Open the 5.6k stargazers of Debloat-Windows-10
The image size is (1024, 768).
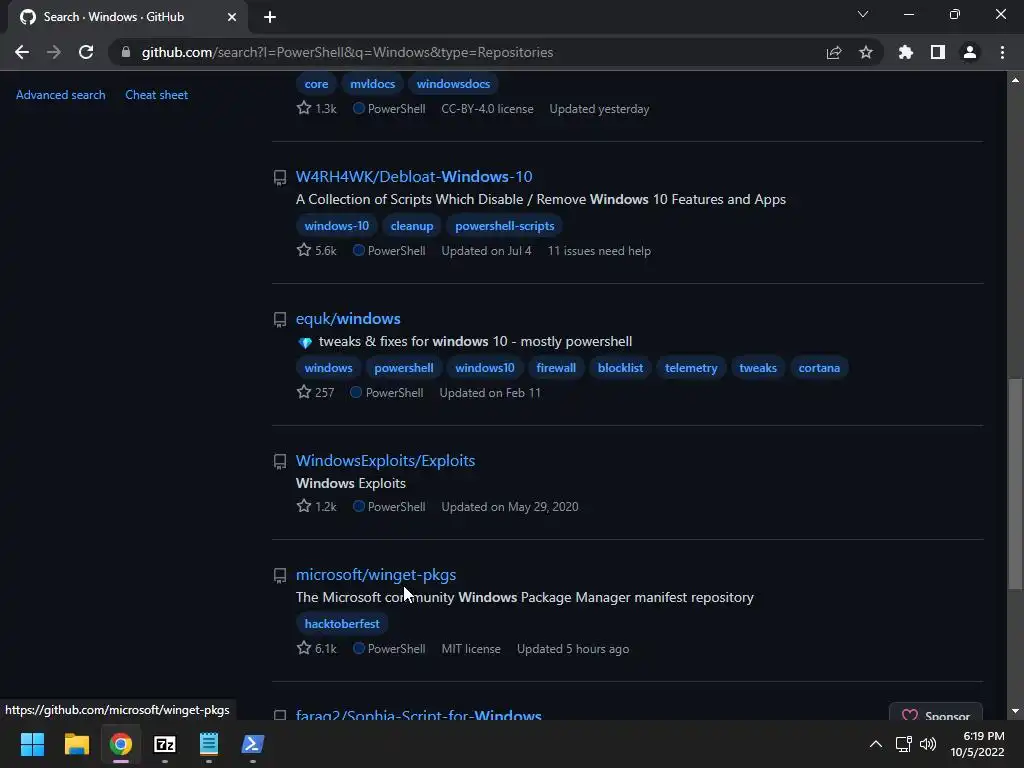point(317,251)
